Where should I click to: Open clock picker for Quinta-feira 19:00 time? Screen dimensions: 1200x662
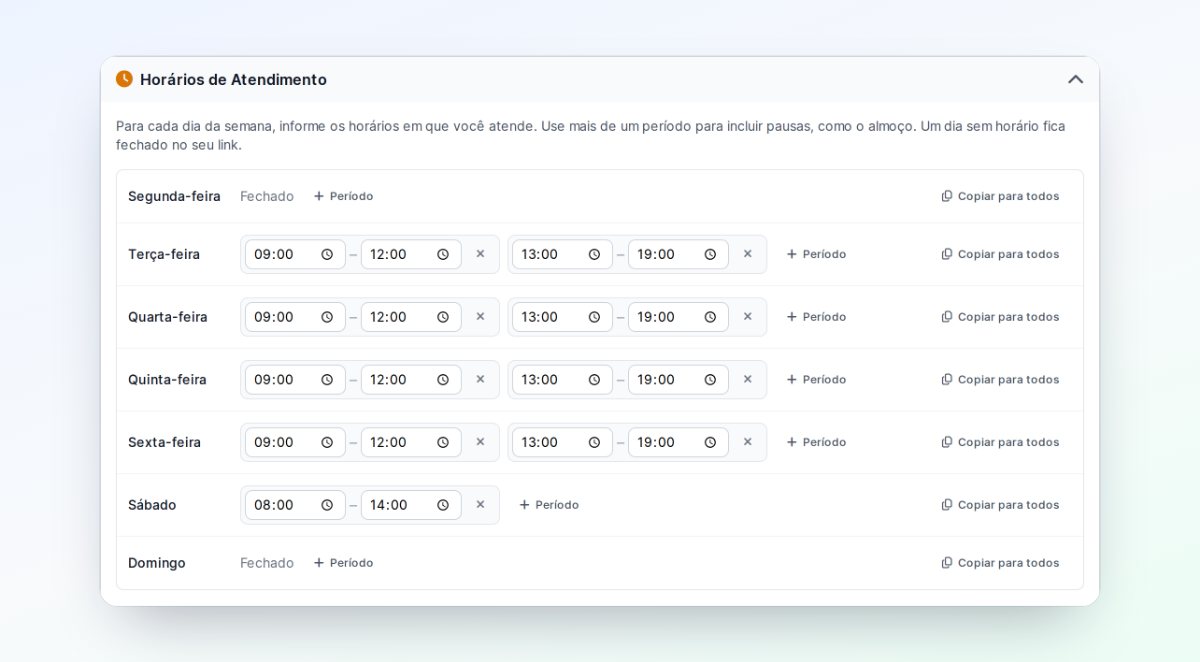(x=710, y=380)
